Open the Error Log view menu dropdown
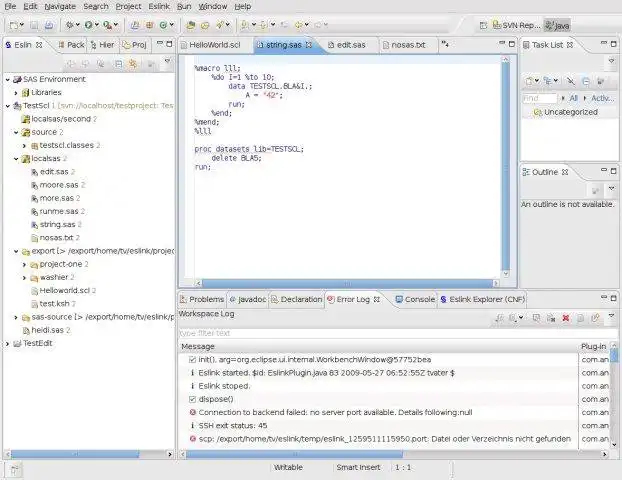Screen dimensions: 622x480 (x=611, y=316)
